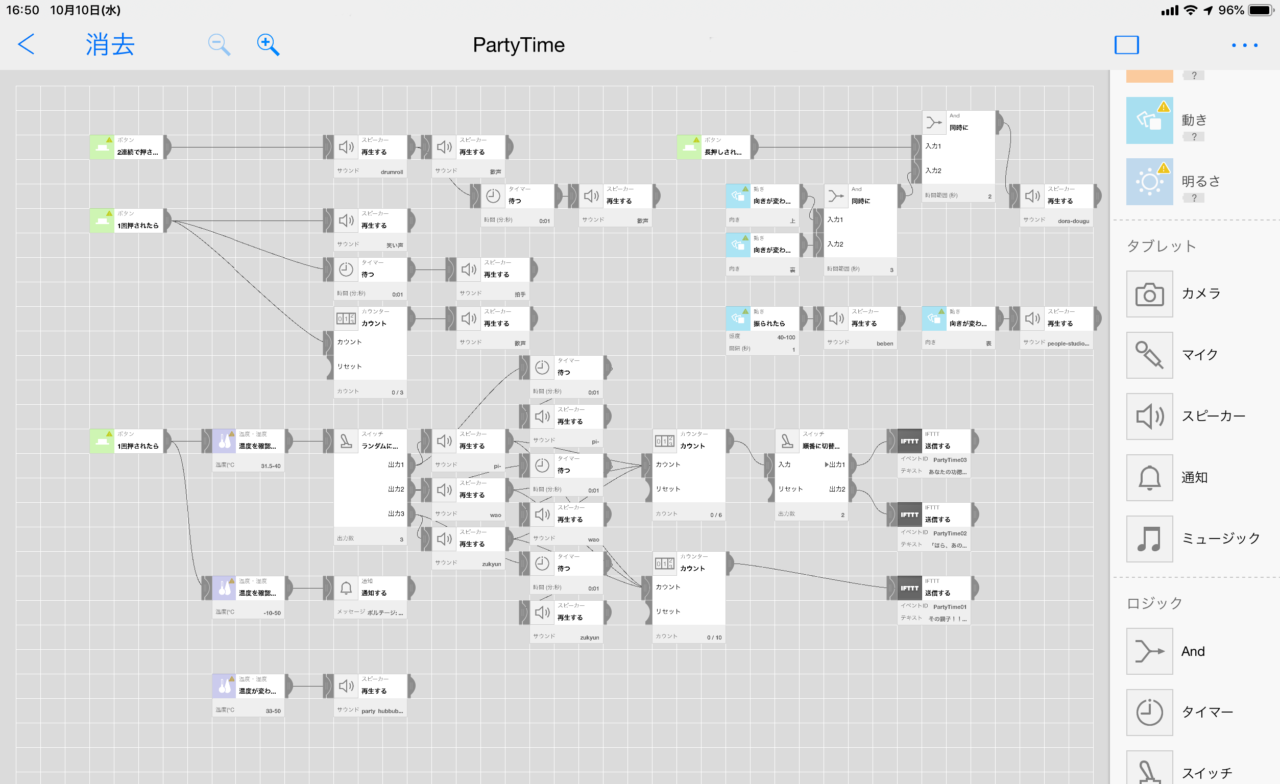Viewport: 1280px width, 784px height.
Task: Open the IFTTT node for event PartyTime03
Action: (934, 451)
